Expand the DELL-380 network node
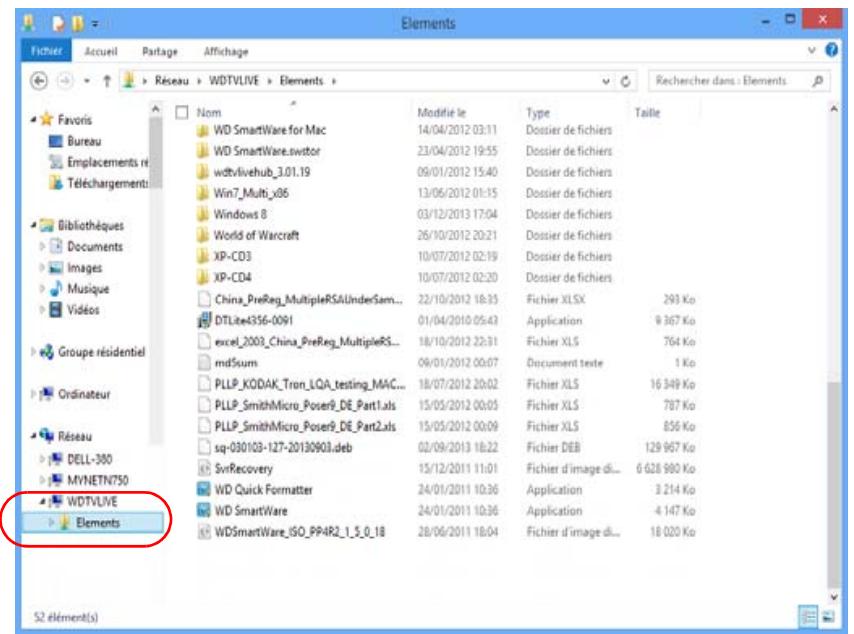 42,459
